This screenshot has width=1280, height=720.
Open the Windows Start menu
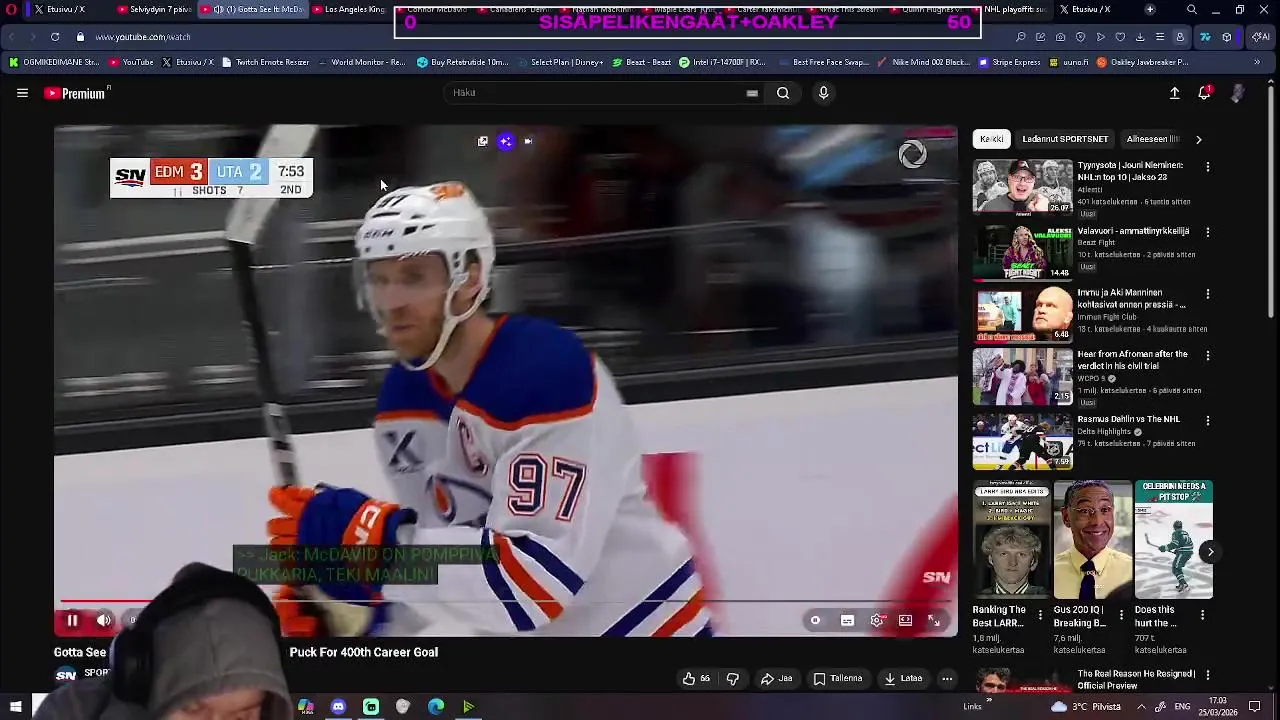pos(15,707)
